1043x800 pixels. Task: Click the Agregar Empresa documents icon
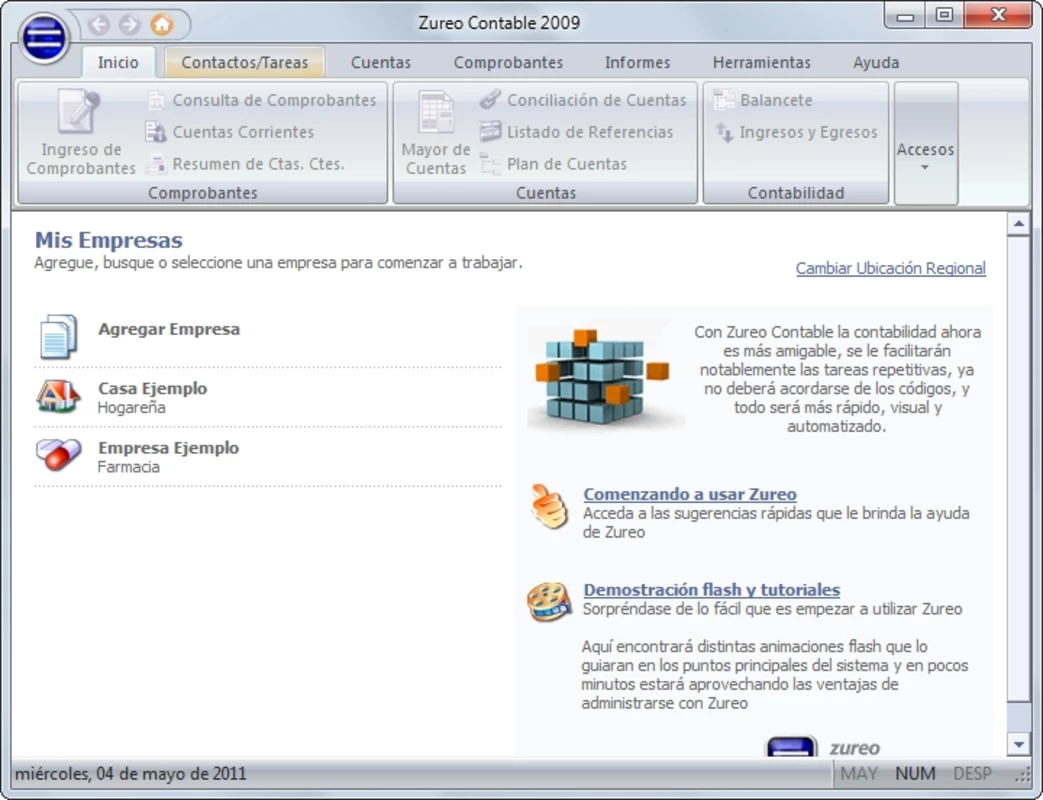tap(59, 337)
